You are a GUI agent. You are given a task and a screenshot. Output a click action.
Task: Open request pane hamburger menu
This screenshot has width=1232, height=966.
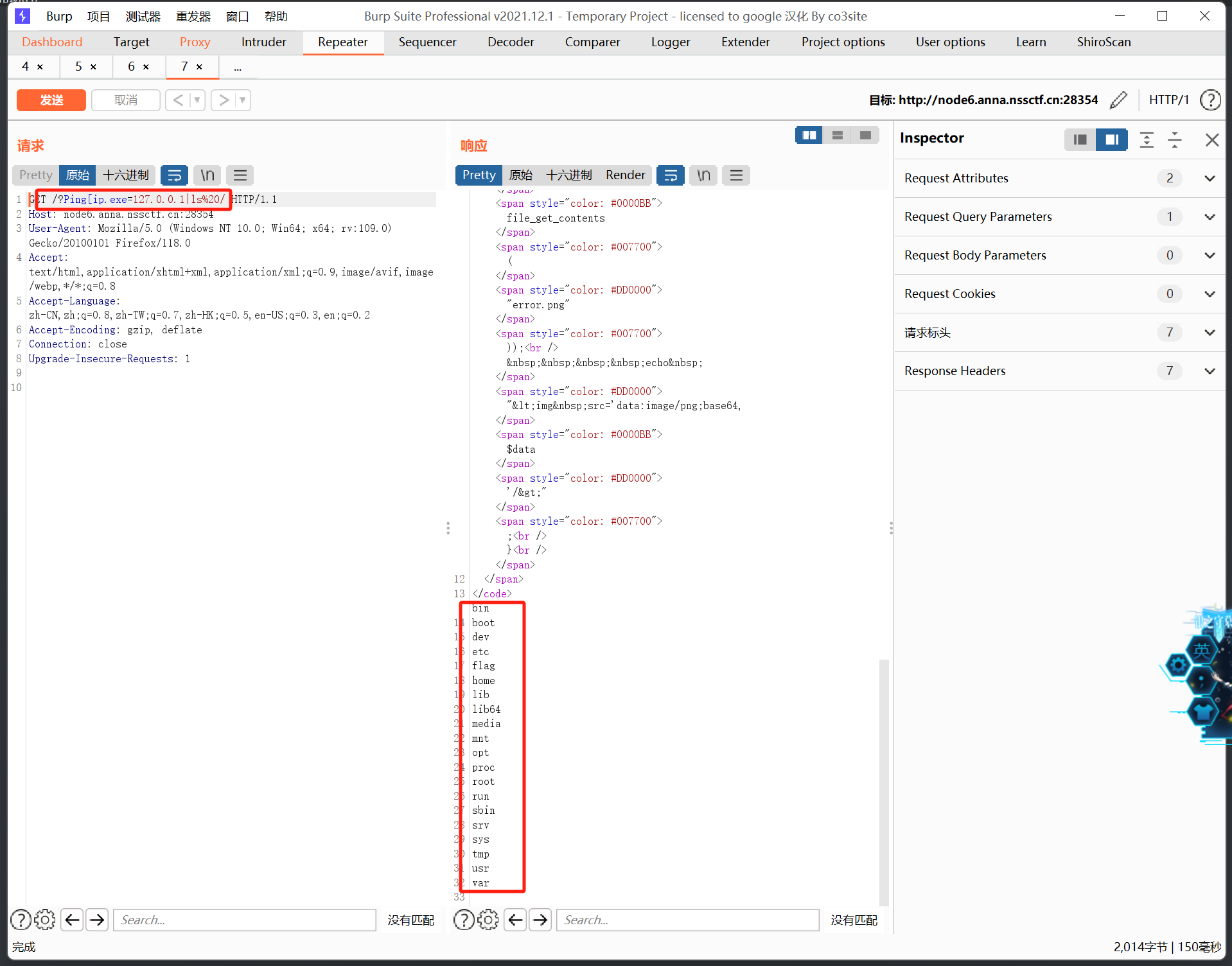pyautogui.click(x=240, y=175)
